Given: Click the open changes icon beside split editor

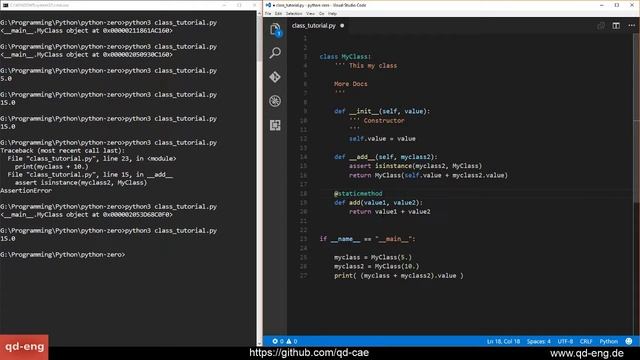Looking at the screenshot, I should 601,26.
